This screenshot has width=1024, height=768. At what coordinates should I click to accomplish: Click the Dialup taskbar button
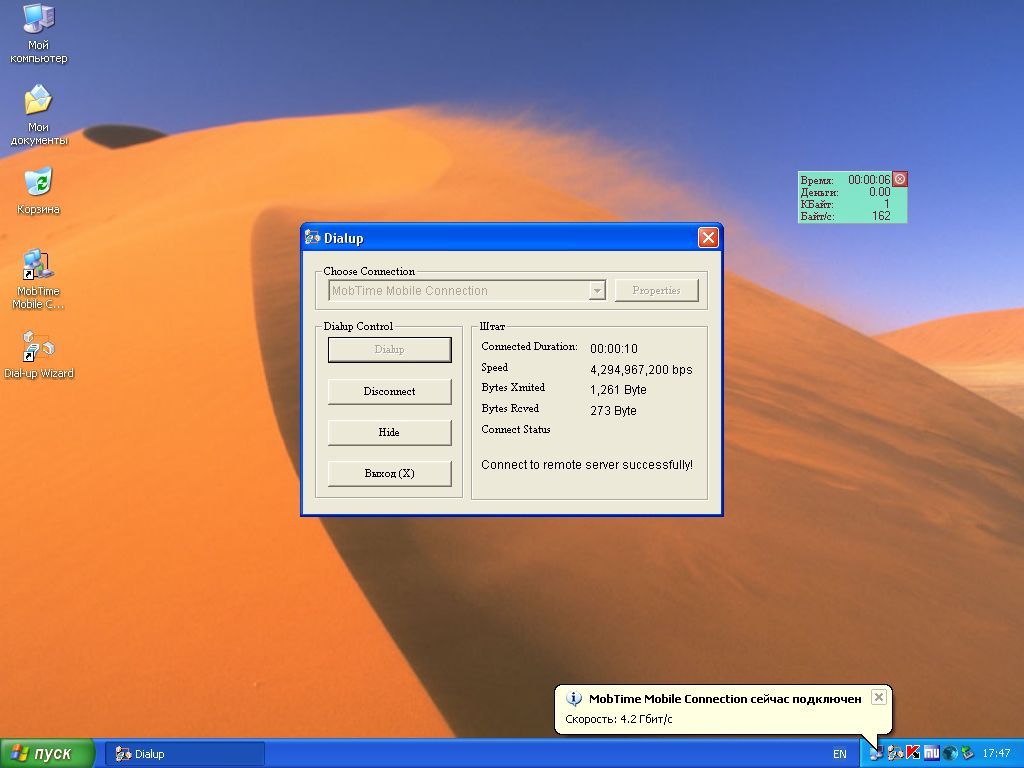pyautogui.click(x=185, y=754)
